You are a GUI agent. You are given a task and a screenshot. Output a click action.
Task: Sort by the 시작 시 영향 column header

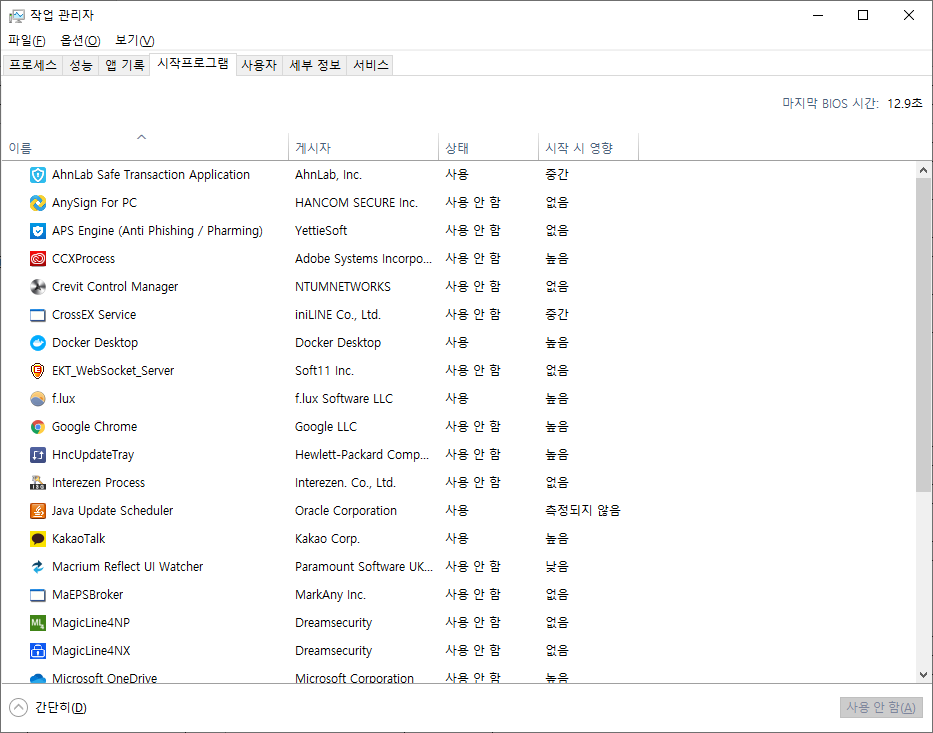[588, 147]
